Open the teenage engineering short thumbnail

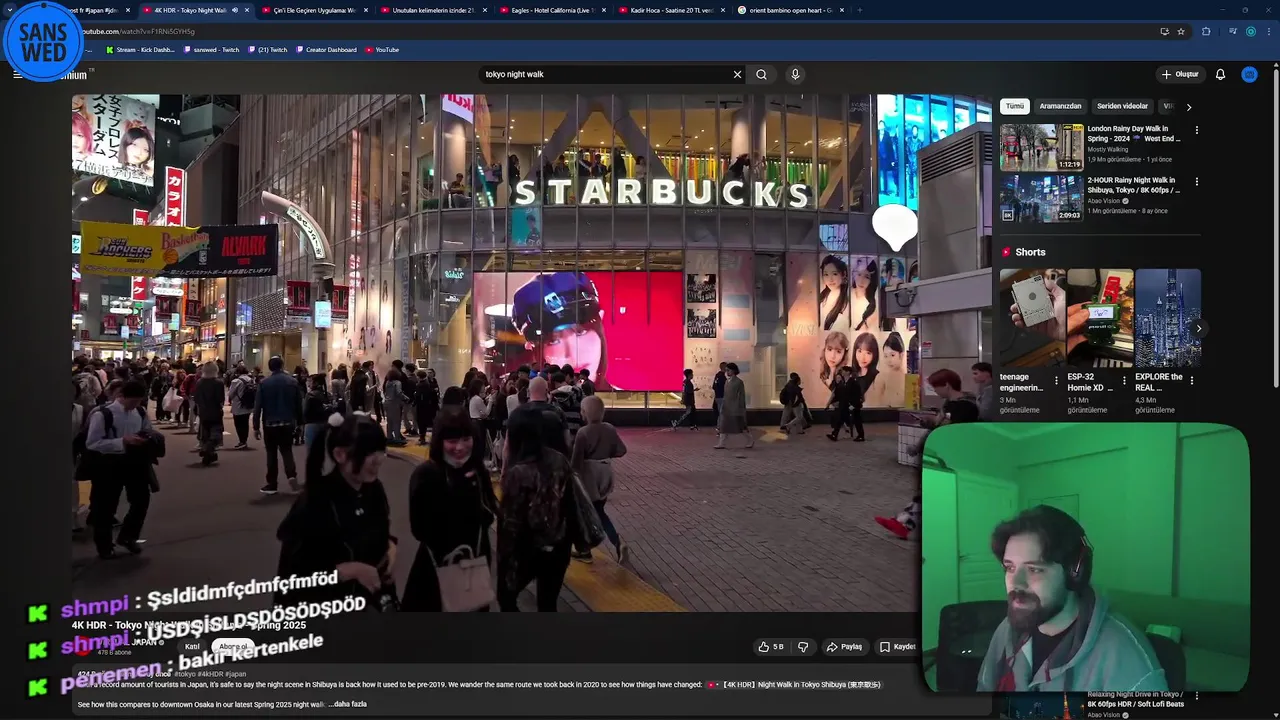[1032, 318]
